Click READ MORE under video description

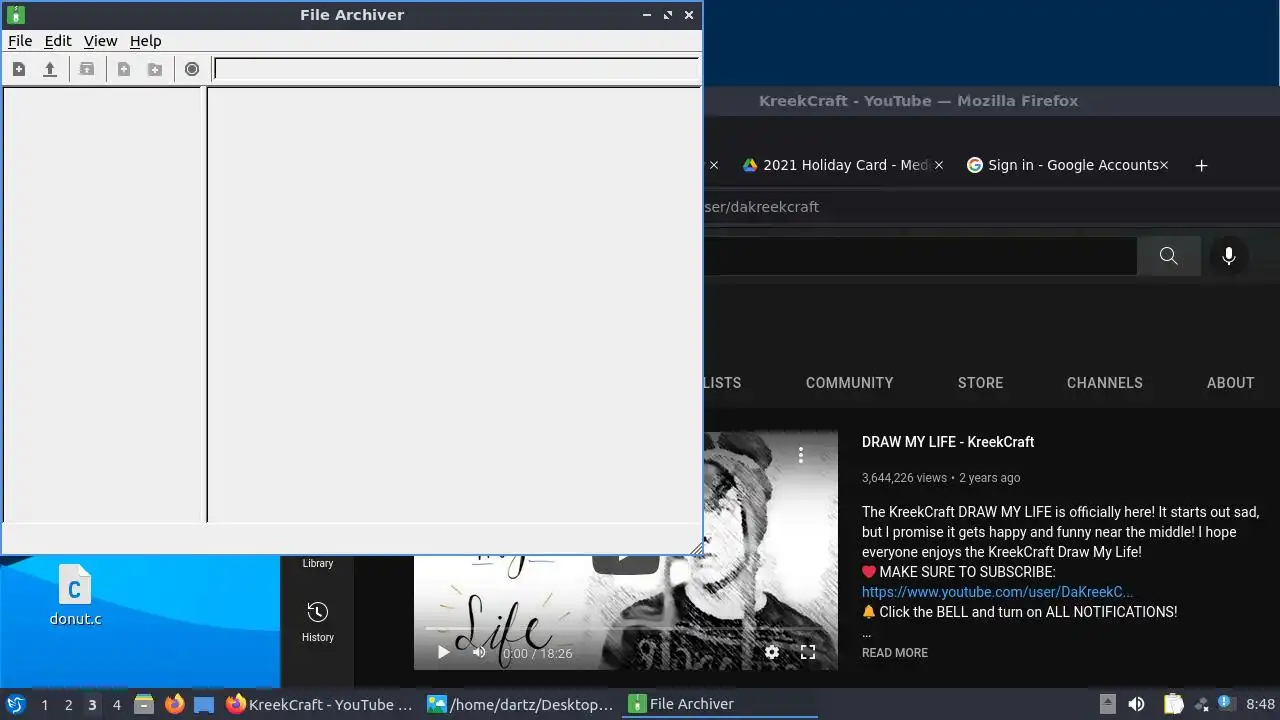tap(895, 653)
